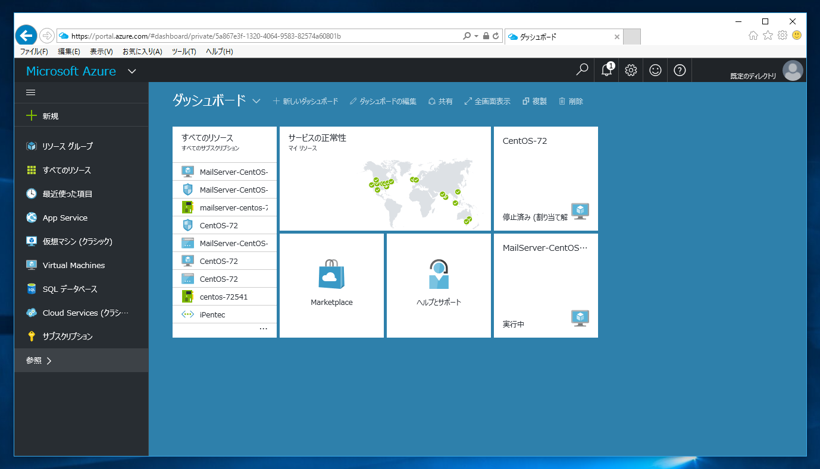820x469 pixels.
Task: Click the 複製 clone button
Action: click(x=534, y=101)
